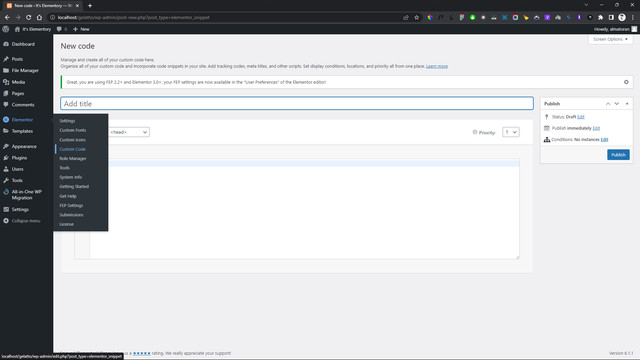640x360 pixels.
Task: Open Custom Icons submenu entry
Action: tap(73, 140)
